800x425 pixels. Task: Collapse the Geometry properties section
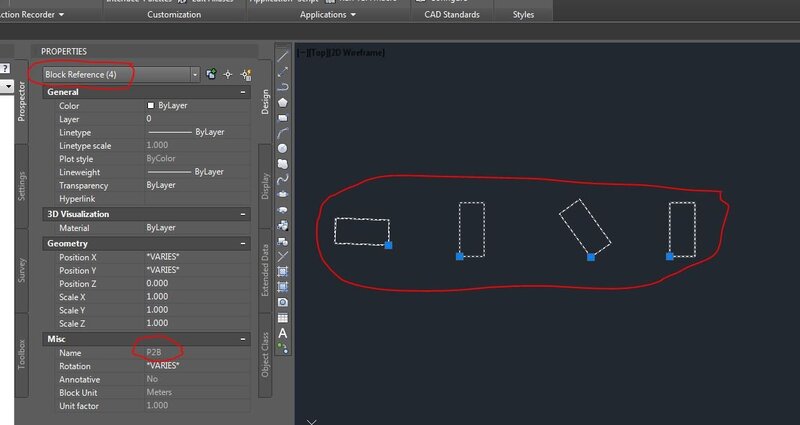click(x=242, y=243)
